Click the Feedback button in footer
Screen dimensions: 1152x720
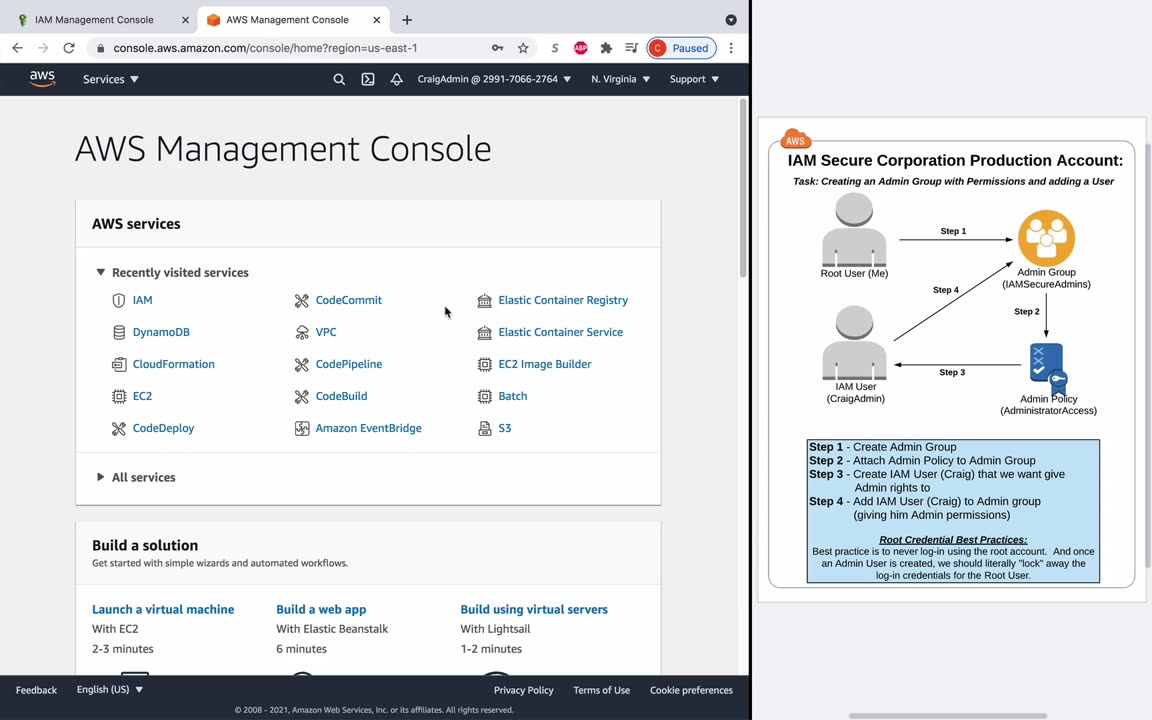point(36,691)
